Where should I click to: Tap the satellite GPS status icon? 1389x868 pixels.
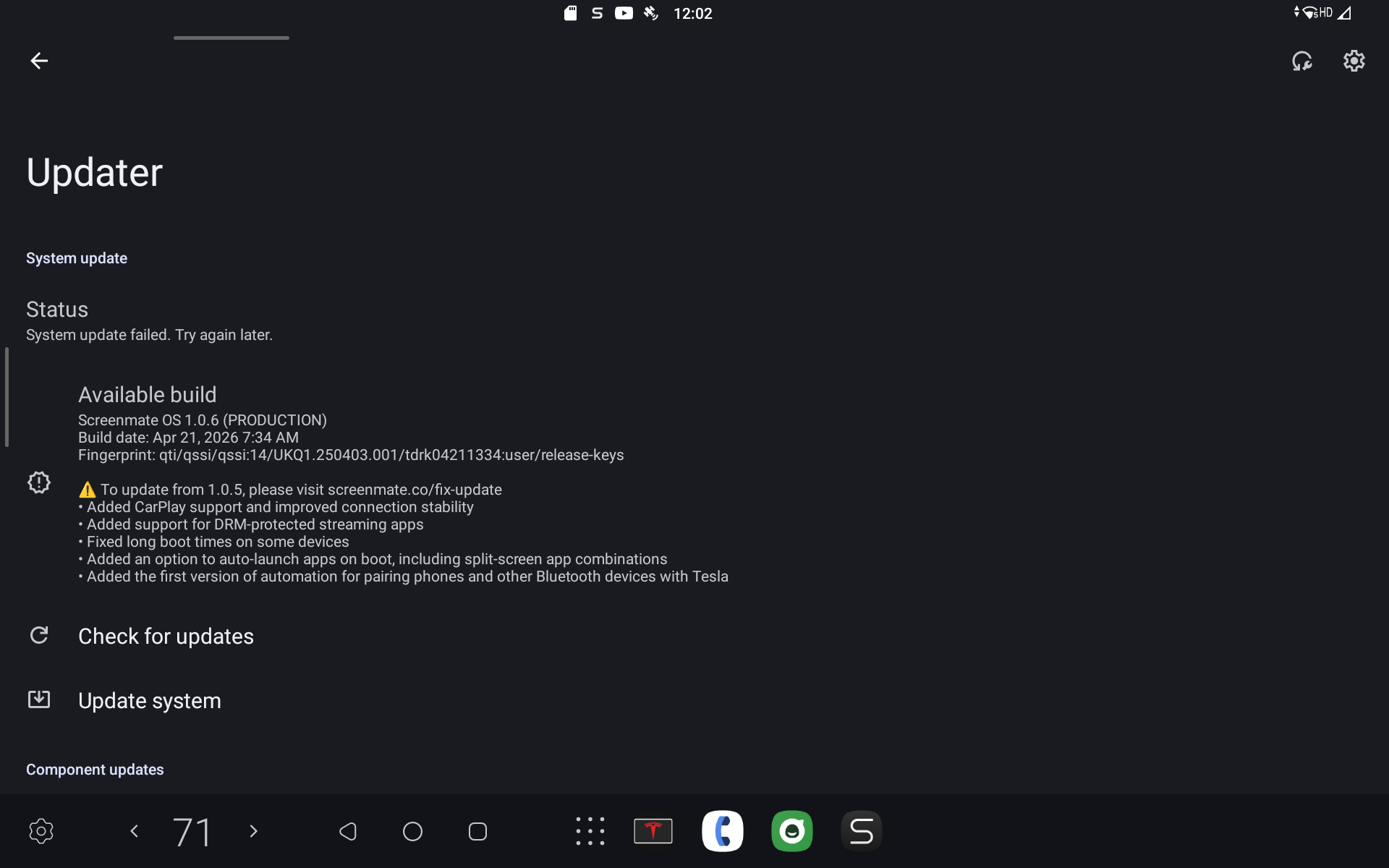tap(651, 13)
